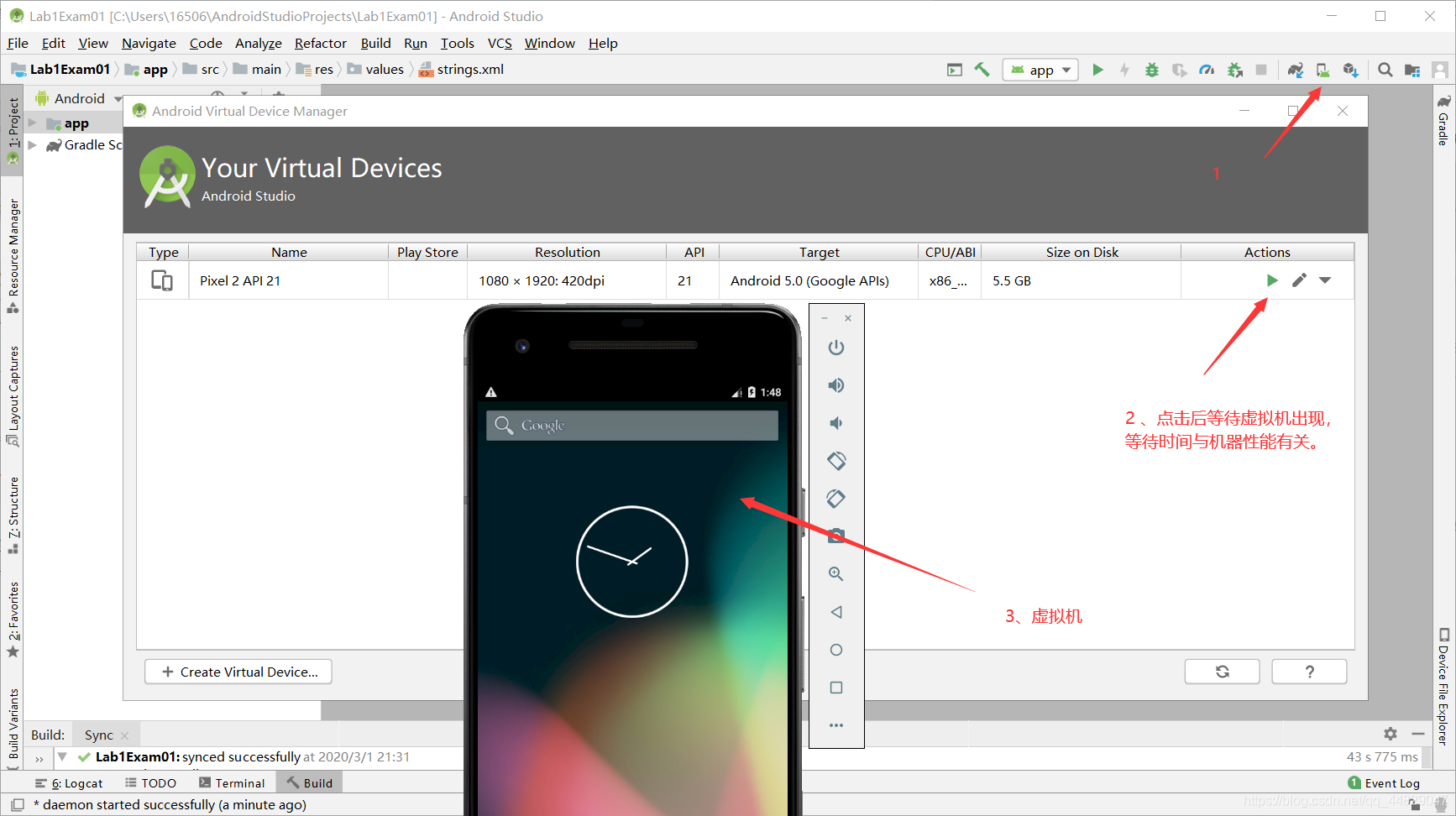Viewport: 1456px width, 816px height.
Task: Open AVD actions dropdown arrow
Action: point(1325,280)
